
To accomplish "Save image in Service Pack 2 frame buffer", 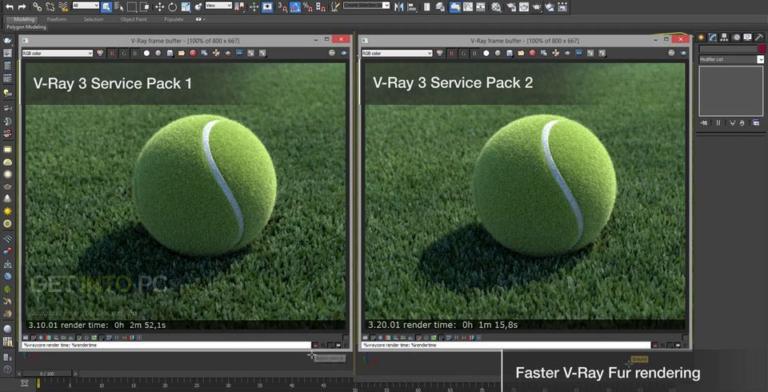I will [x=509, y=53].
